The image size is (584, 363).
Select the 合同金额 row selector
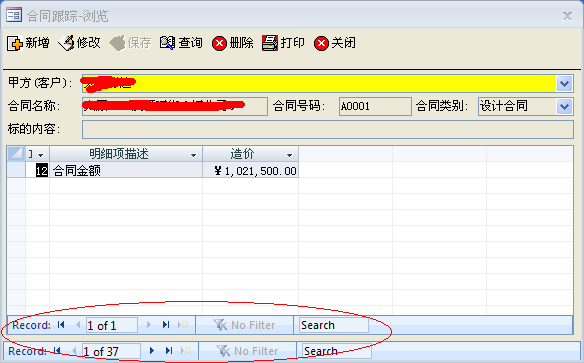(x=16, y=171)
